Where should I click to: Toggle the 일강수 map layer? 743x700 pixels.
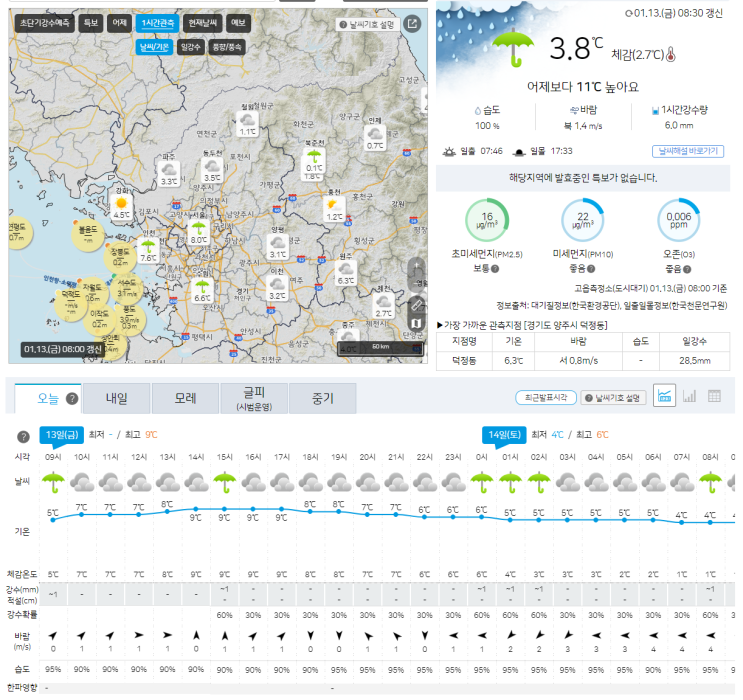click(x=190, y=47)
